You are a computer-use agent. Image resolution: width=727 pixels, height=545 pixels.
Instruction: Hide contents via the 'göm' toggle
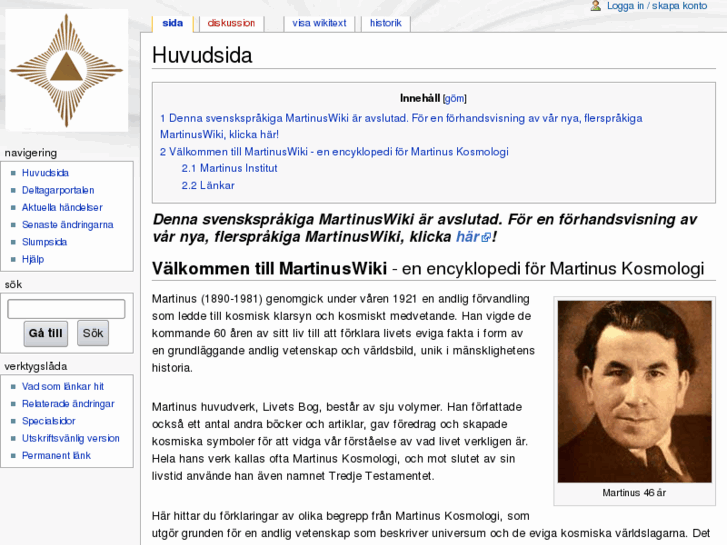[454, 98]
